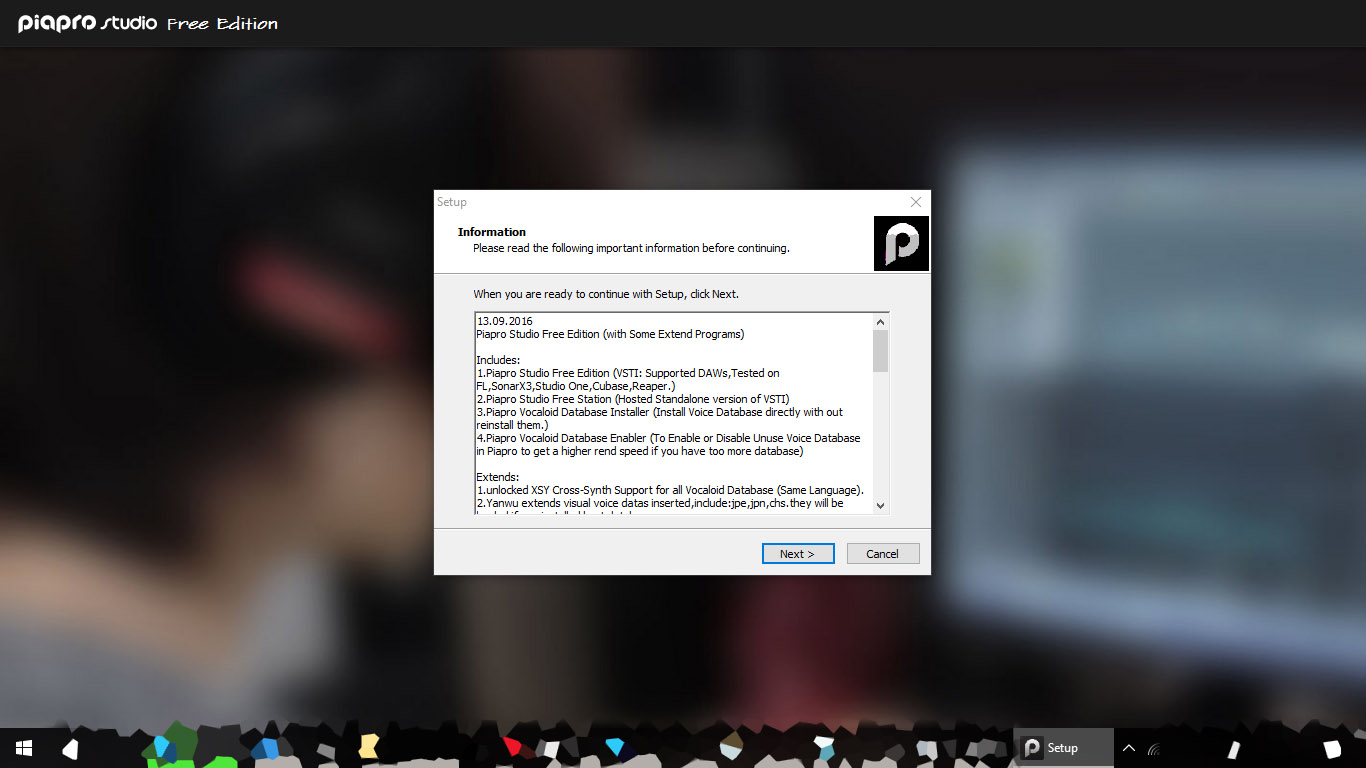1366x768 pixels.
Task: Cancel the Piapro Studio setup
Action: click(883, 553)
